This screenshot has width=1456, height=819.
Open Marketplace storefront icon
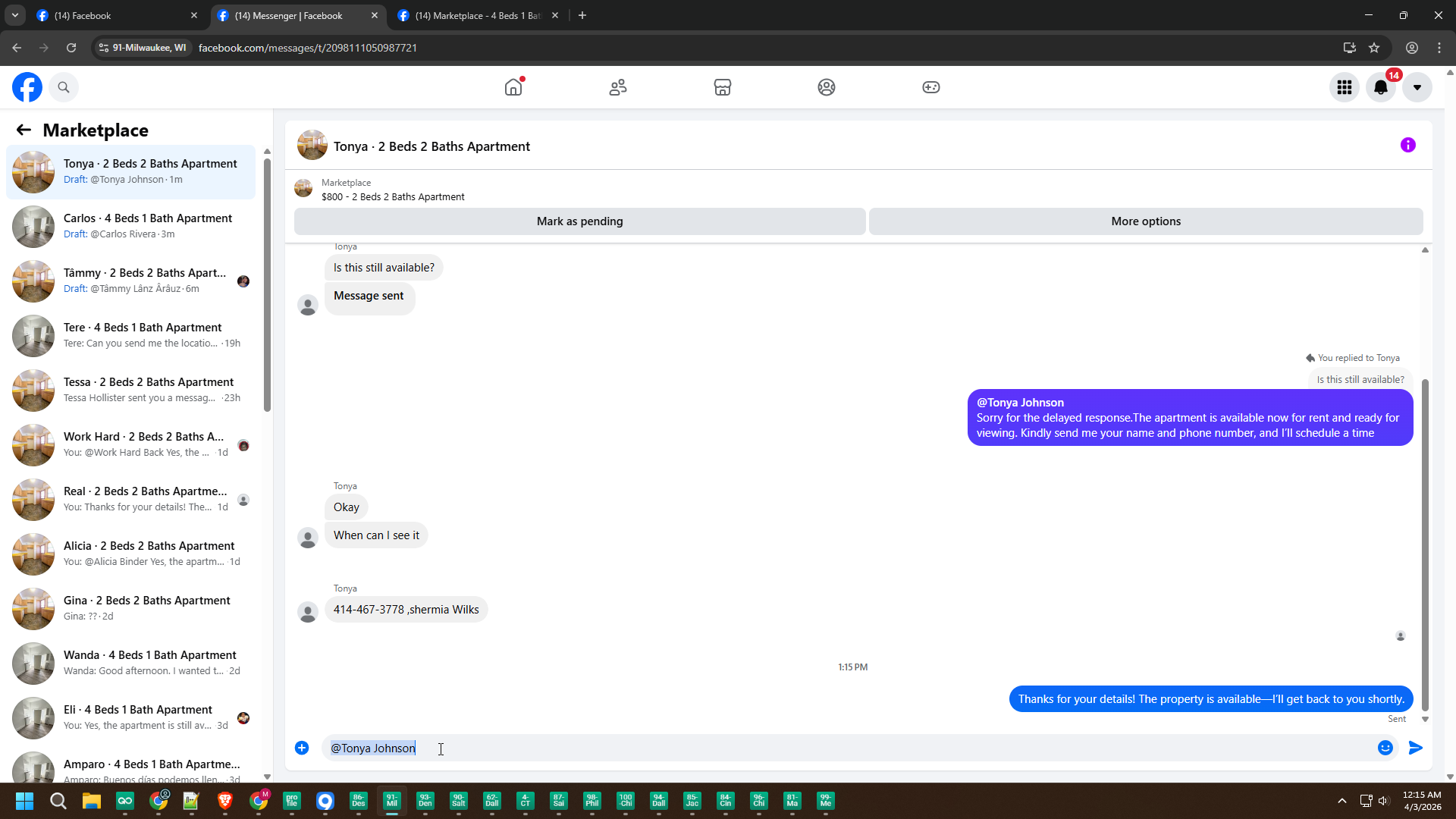[x=723, y=87]
